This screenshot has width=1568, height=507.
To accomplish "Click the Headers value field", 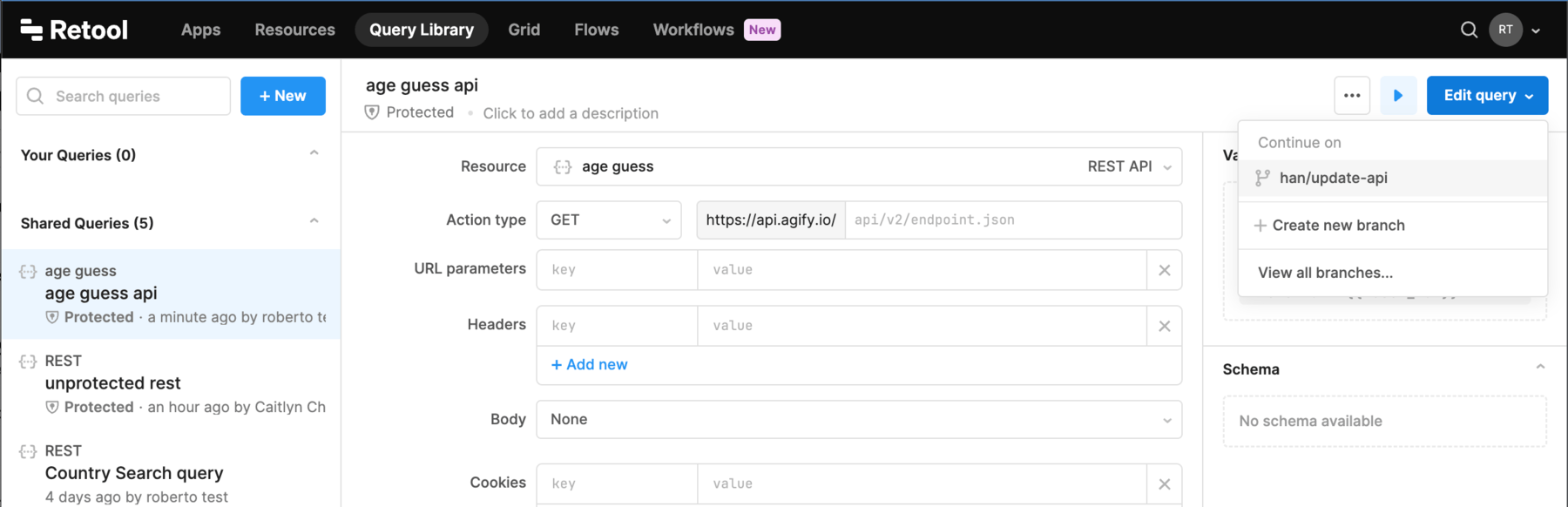I will point(922,326).
